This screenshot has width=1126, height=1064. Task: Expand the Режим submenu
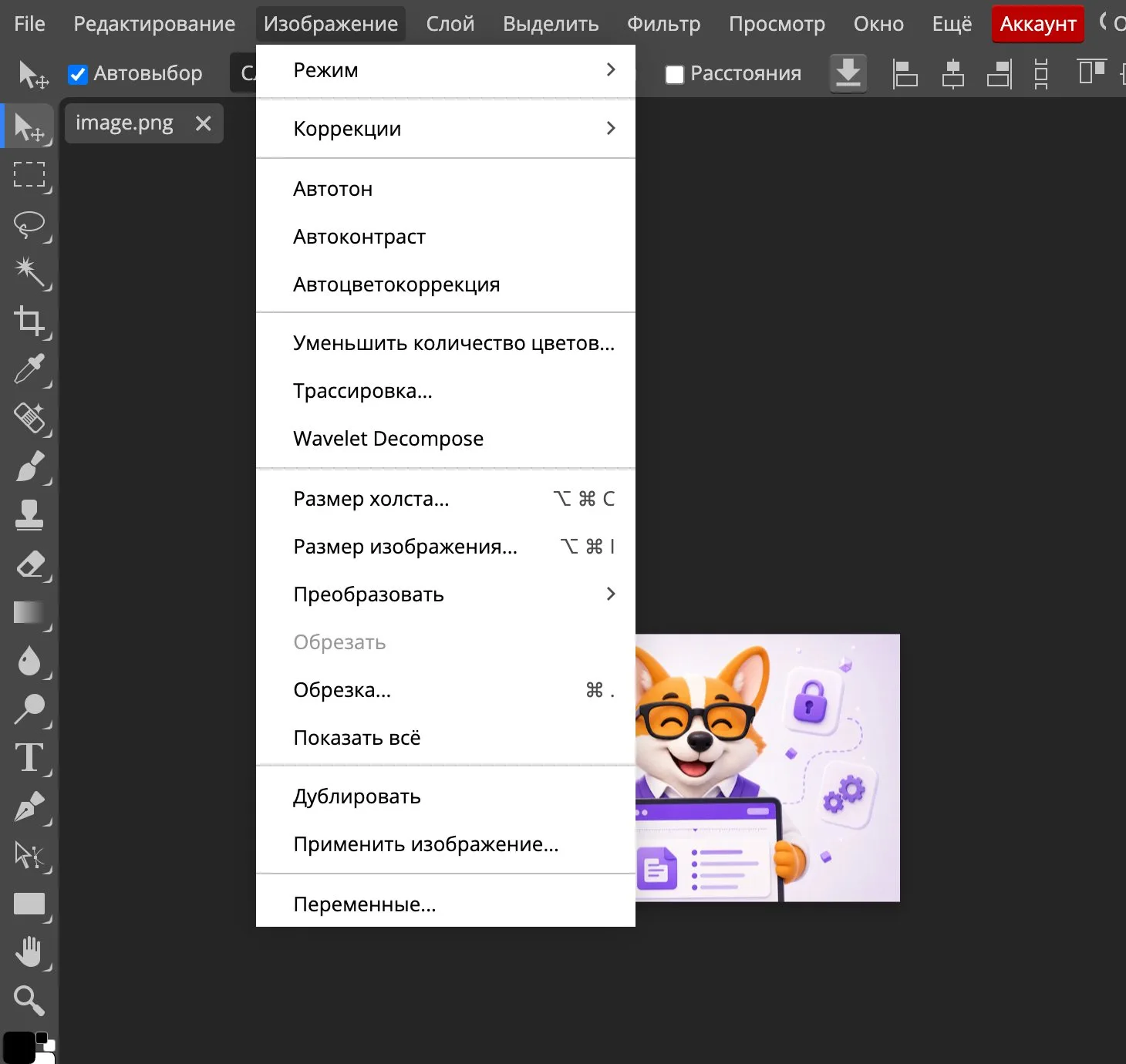[446, 70]
